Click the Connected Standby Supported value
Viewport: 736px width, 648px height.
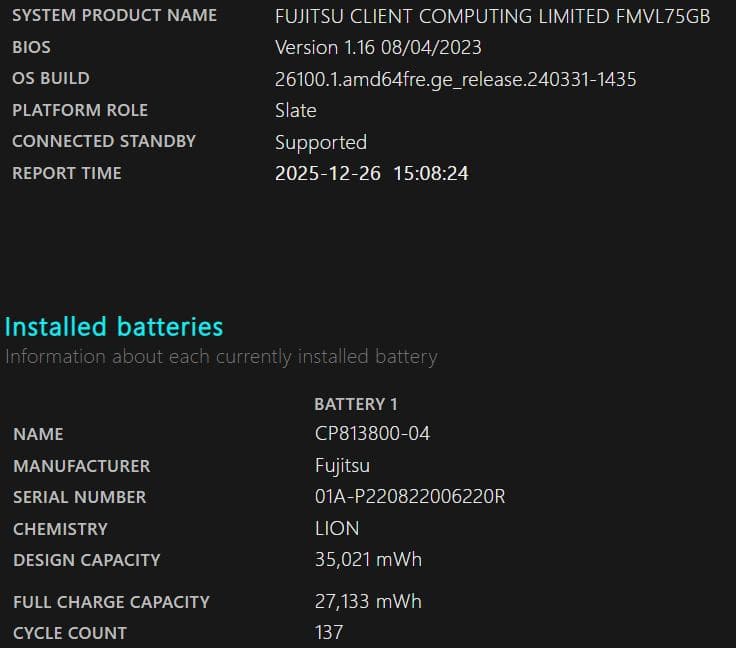[x=321, y=142]
